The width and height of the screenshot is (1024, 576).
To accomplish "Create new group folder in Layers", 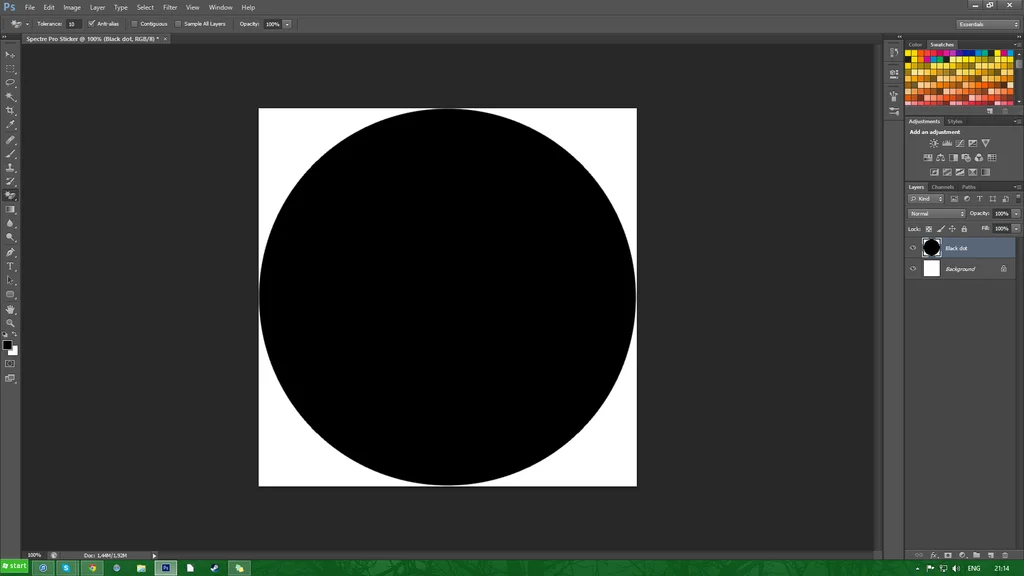I will [976, 555].
